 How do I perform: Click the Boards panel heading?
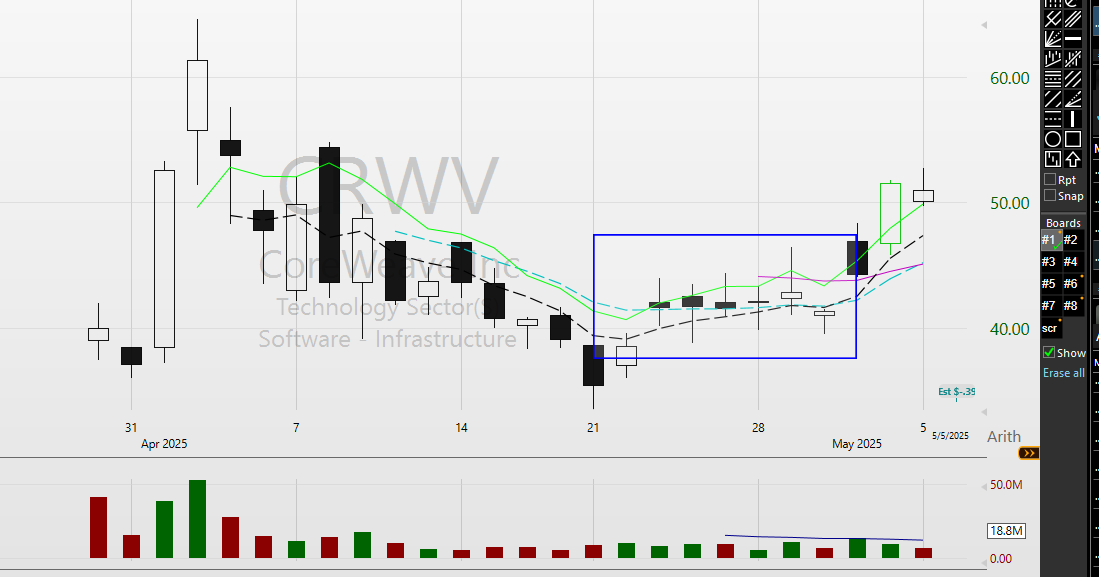[x=1063, y=223]
